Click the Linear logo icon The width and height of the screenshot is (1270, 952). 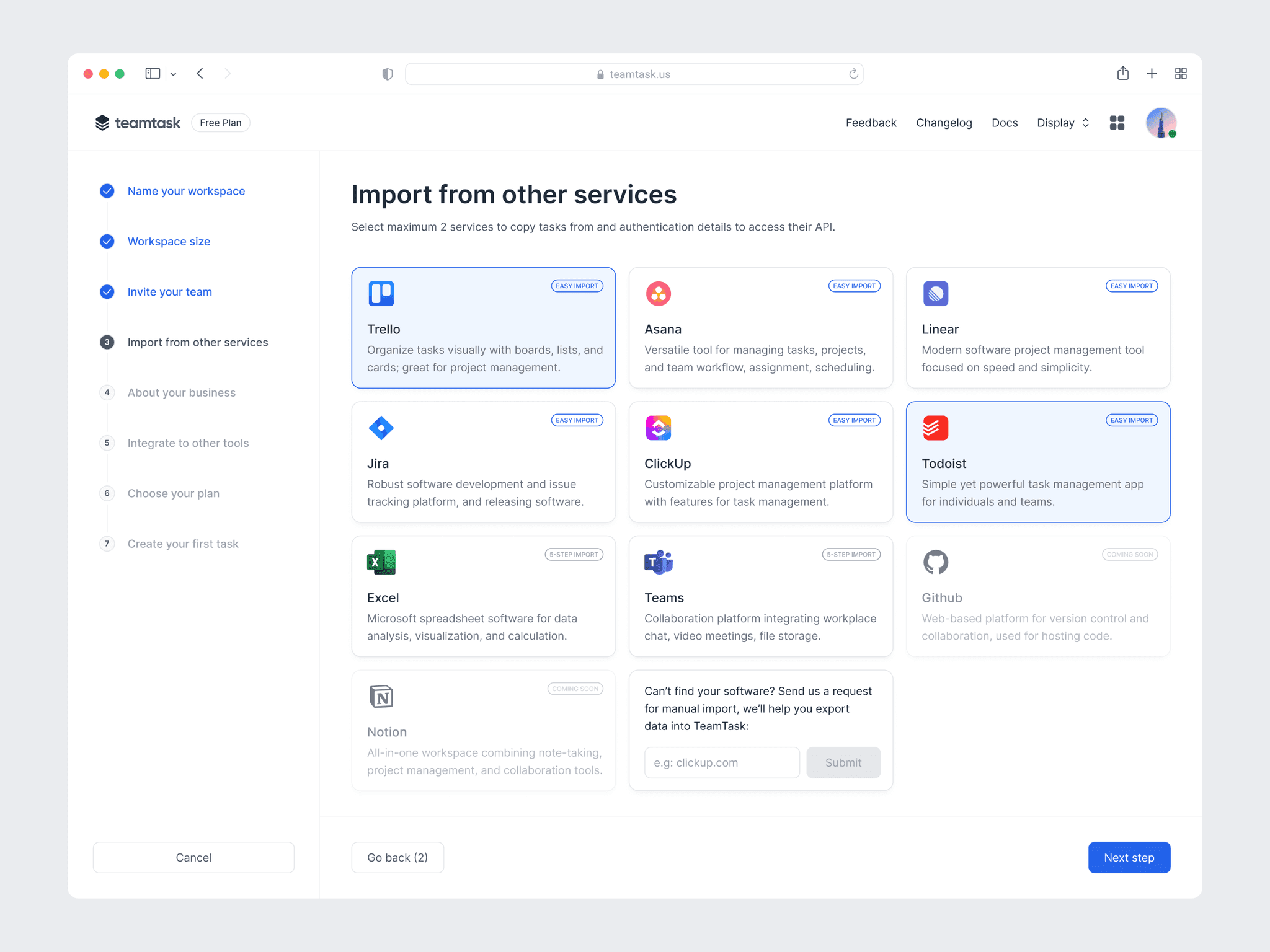click(935, 294)
